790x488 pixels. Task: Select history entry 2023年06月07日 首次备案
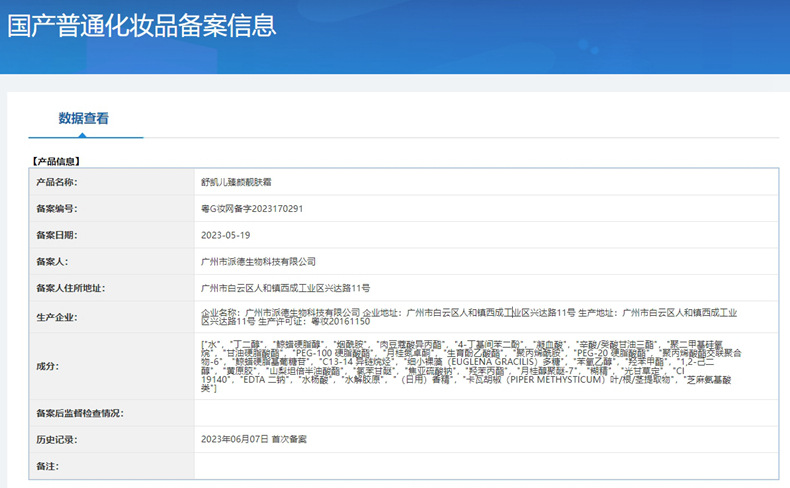[x=253, y=439]
